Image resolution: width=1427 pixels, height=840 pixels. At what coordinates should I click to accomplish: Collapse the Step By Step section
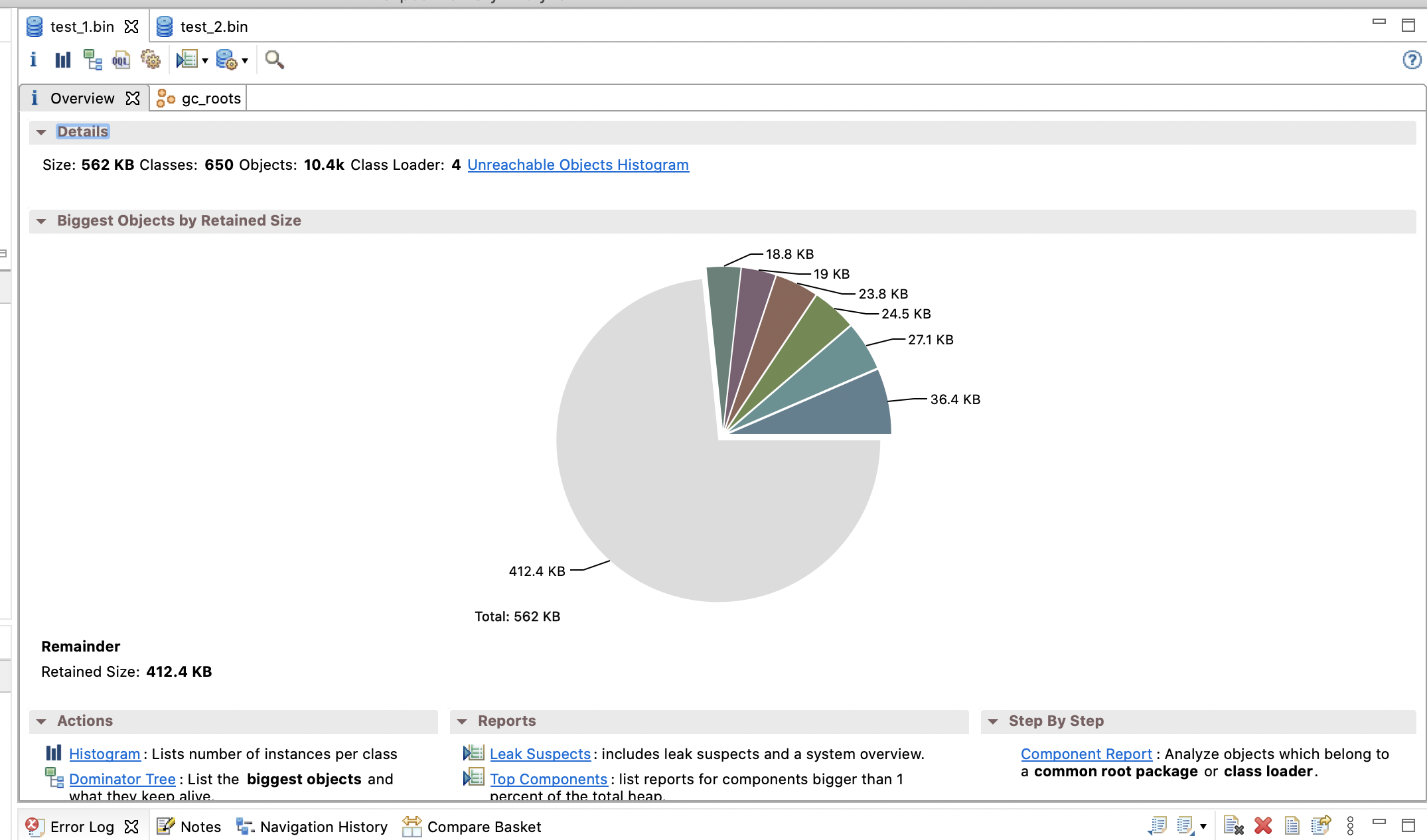point(993,721)
